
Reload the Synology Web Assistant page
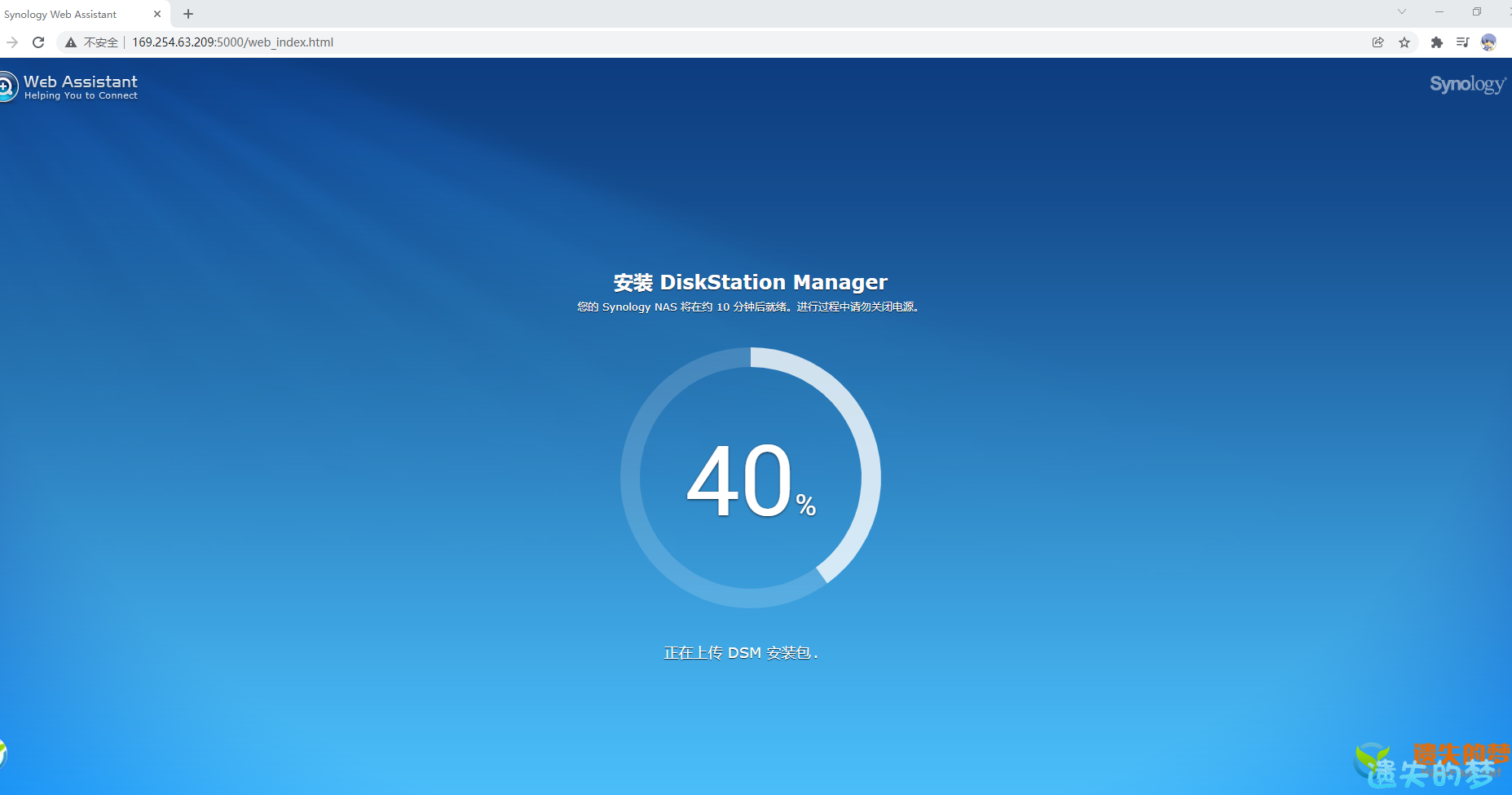coord(38,42)
